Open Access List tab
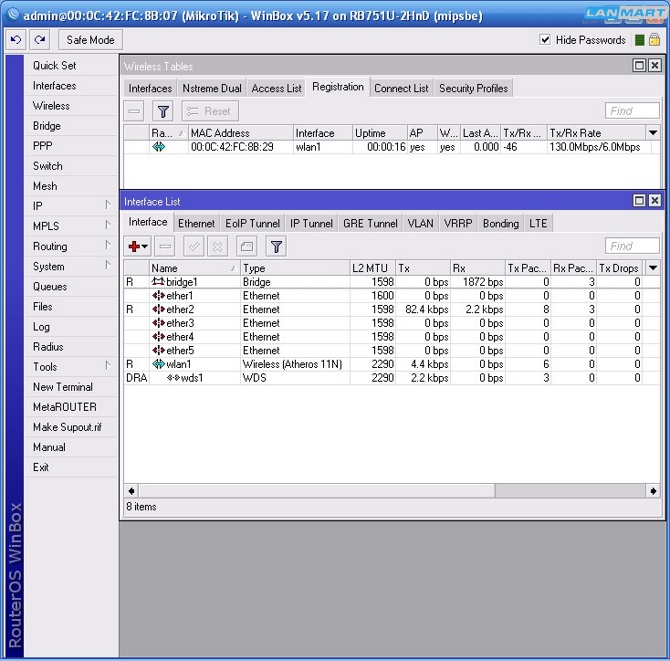670x661 pixels. pos(276,88)
